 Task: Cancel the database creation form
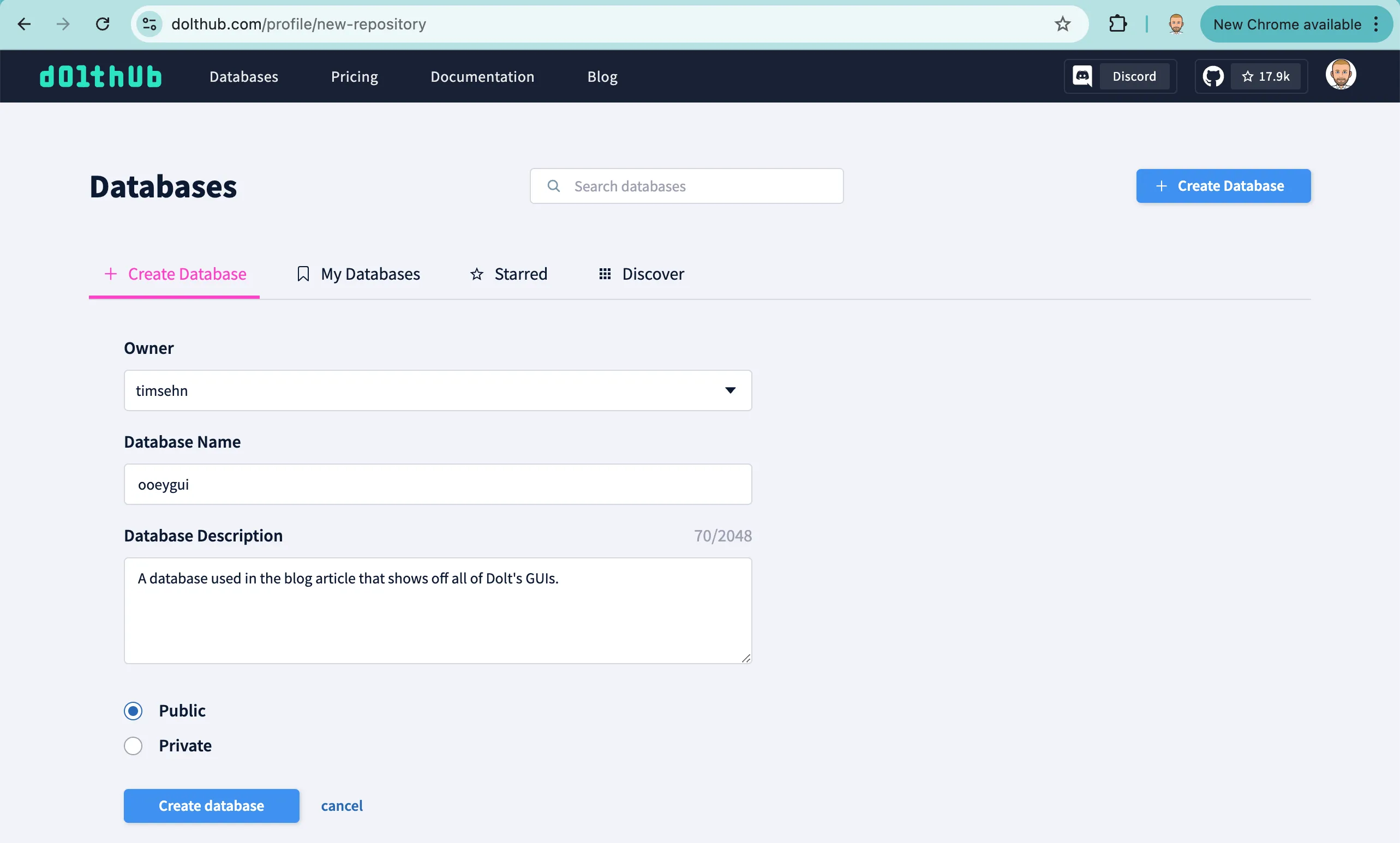[342, 805]
